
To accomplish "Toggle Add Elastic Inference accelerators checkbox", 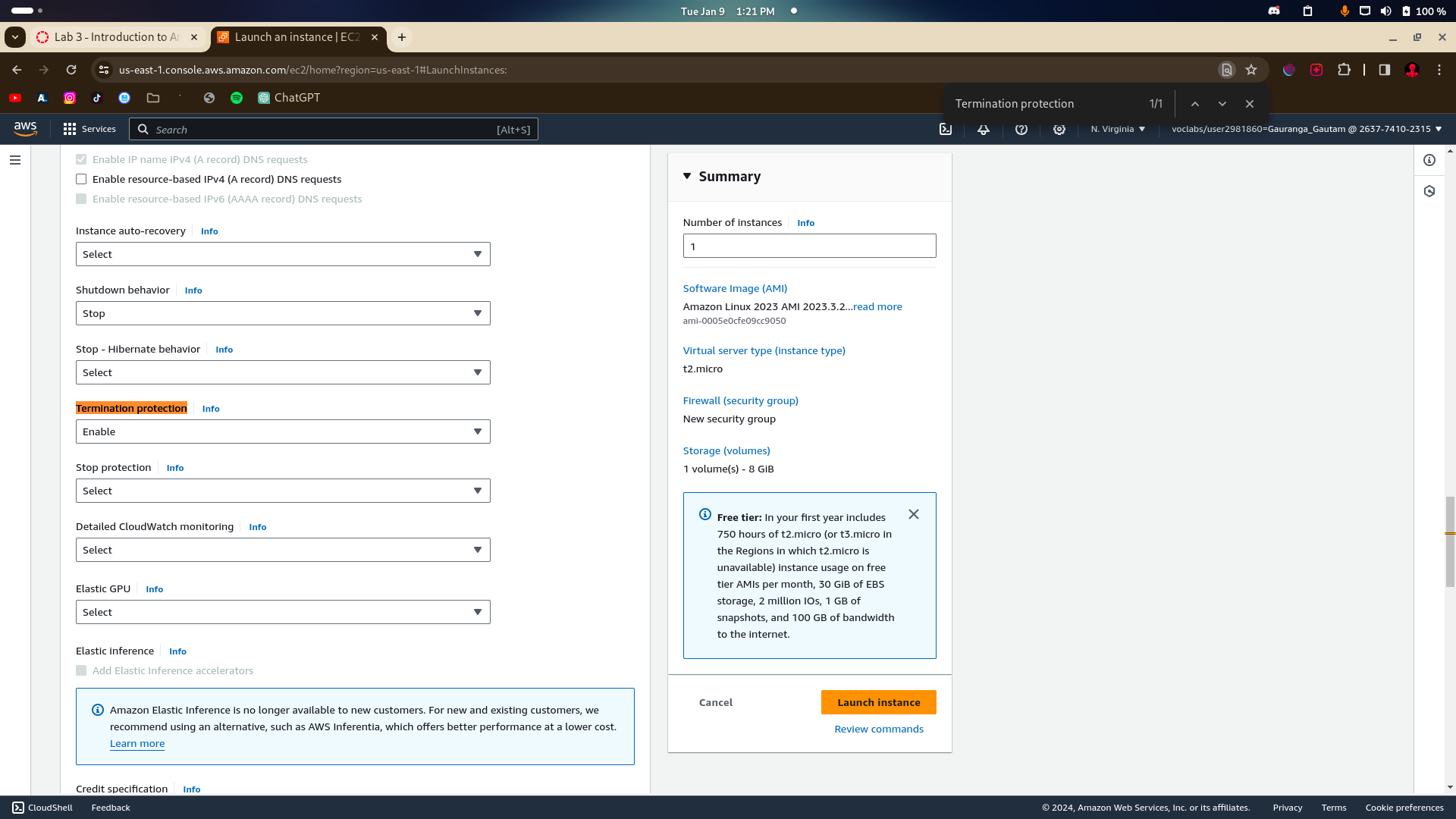I will (x=81, y=671).
